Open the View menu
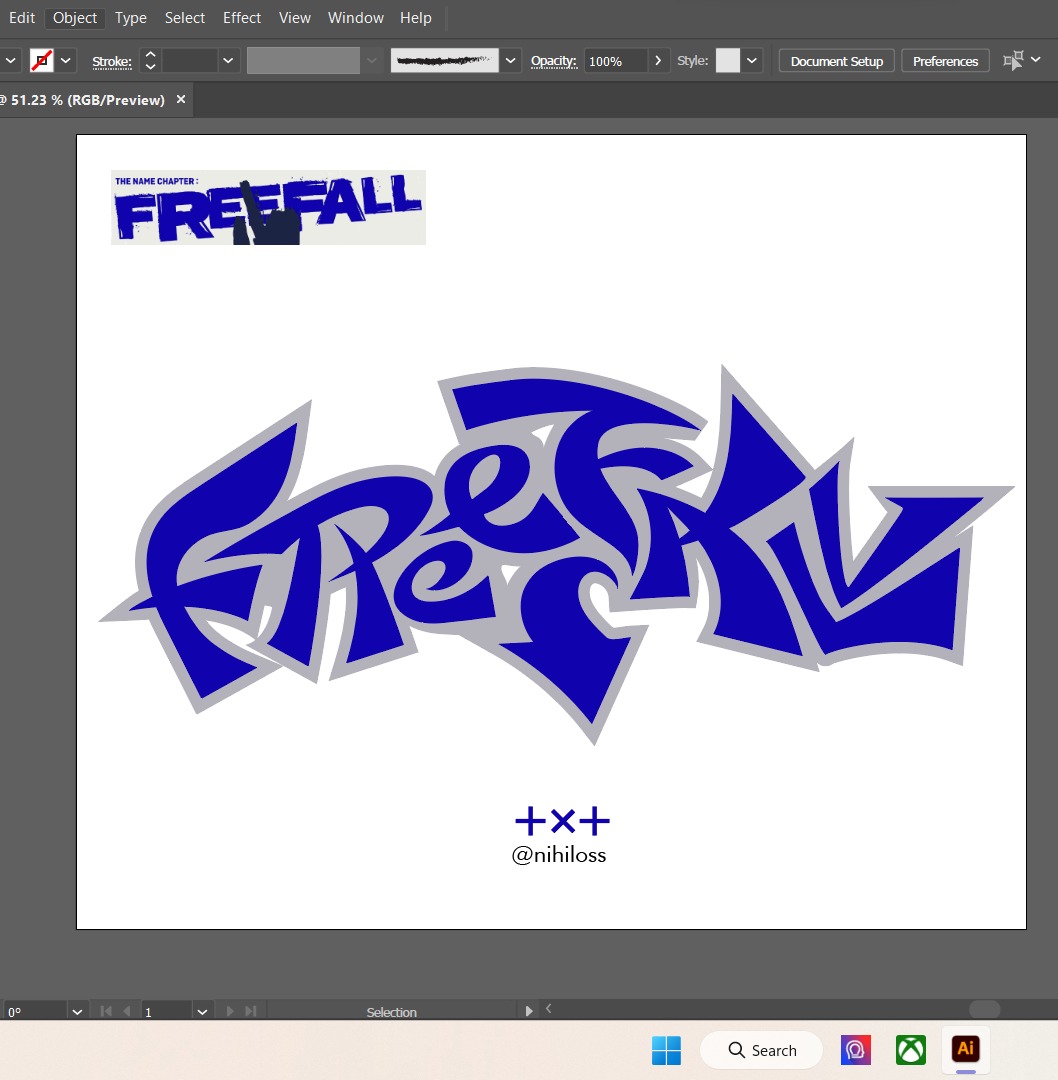Viewport: 1058px width, 1080px height. [x=295, y=18]
